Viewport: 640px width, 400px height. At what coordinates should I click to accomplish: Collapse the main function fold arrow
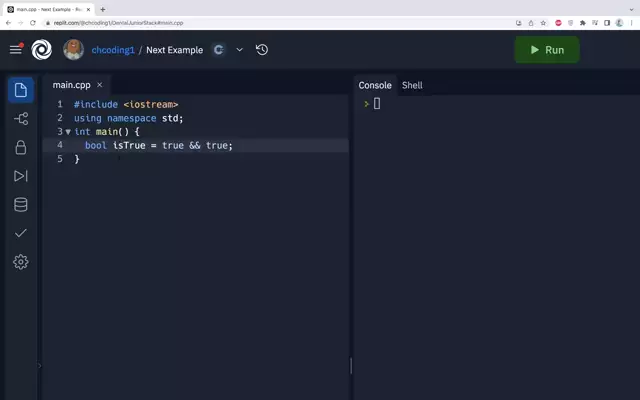pos(68,132)
